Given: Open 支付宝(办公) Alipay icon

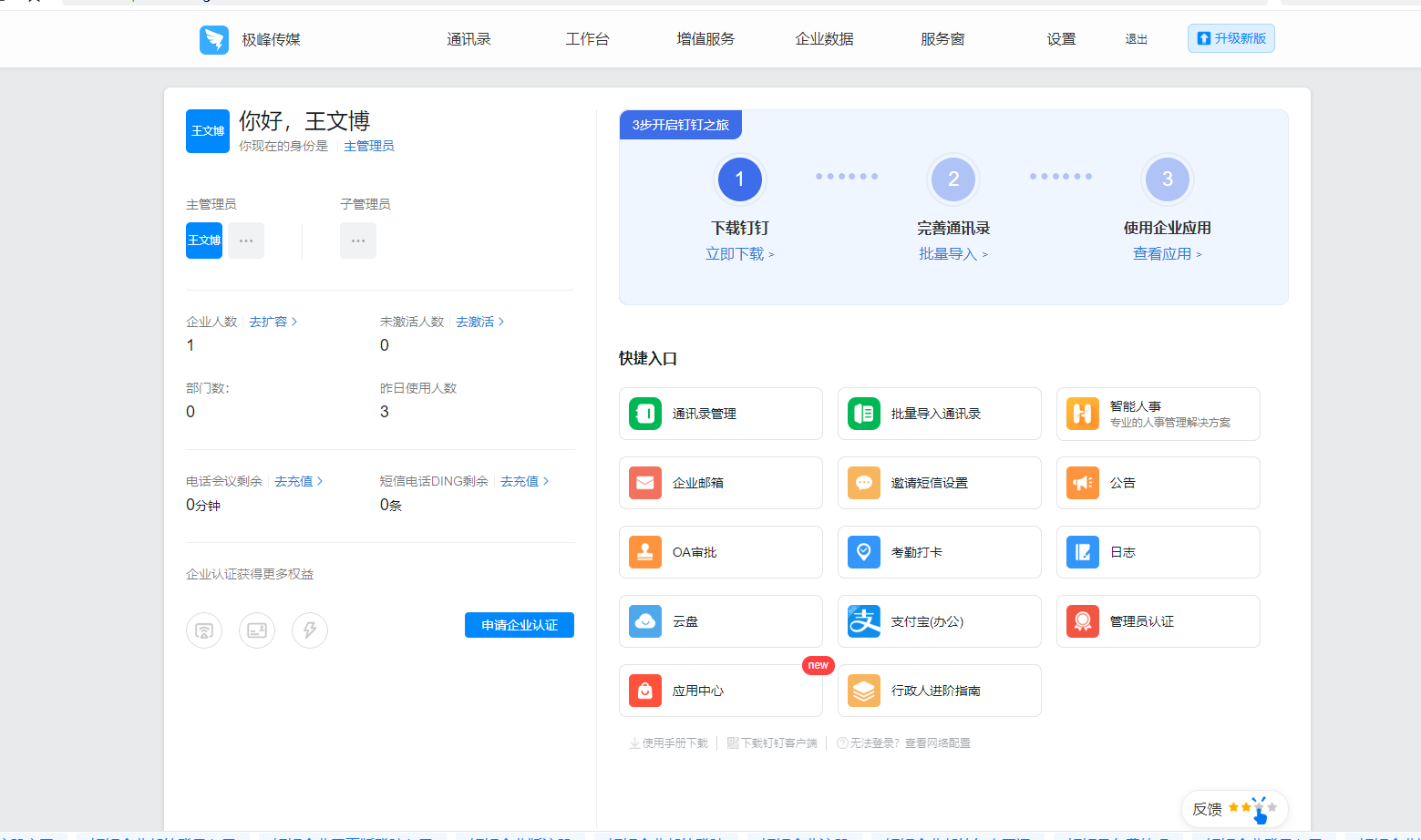Looking at the screenshot, I should pos(864,621).
